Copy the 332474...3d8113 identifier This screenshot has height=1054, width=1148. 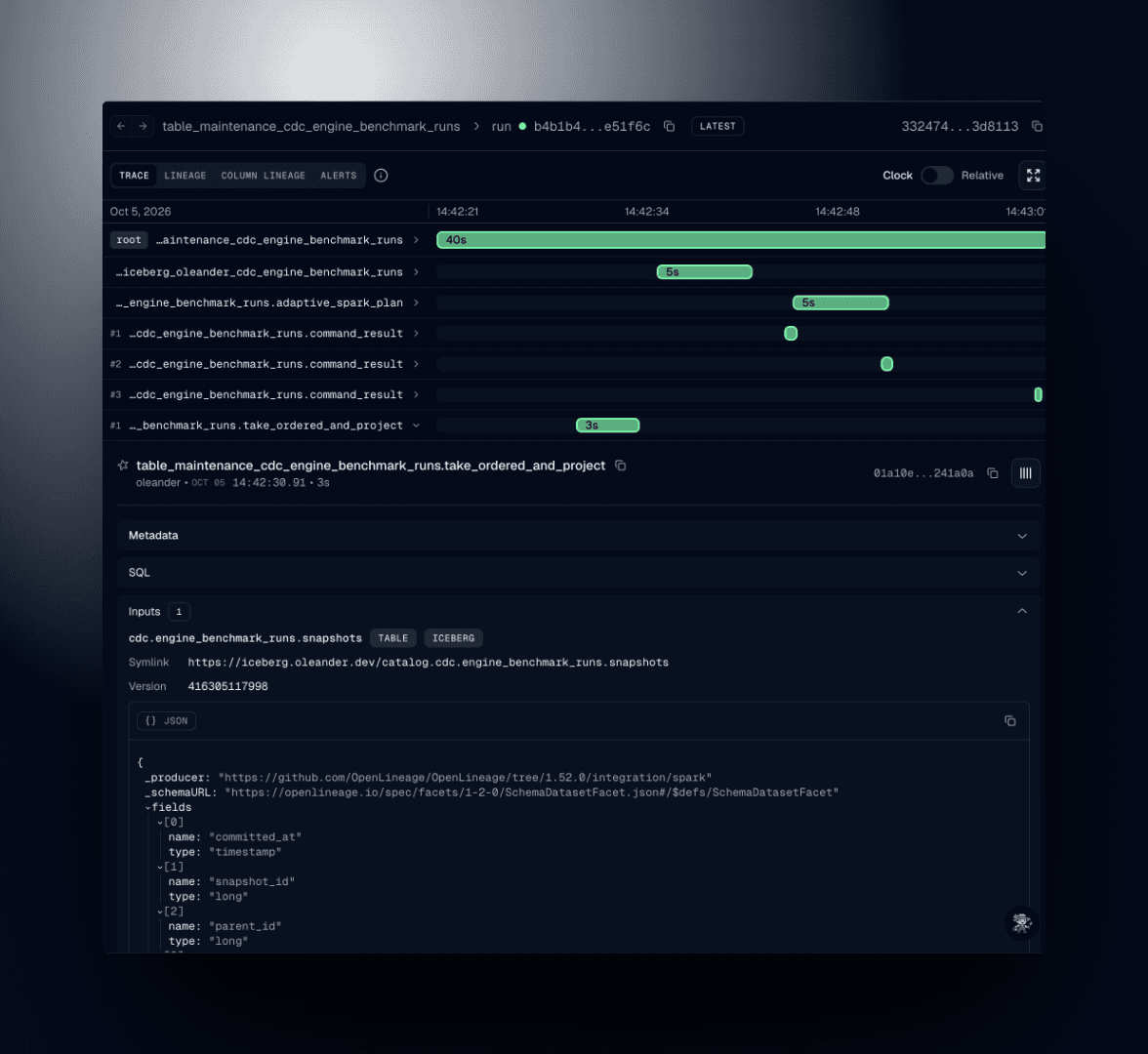tap(1037, 126)
